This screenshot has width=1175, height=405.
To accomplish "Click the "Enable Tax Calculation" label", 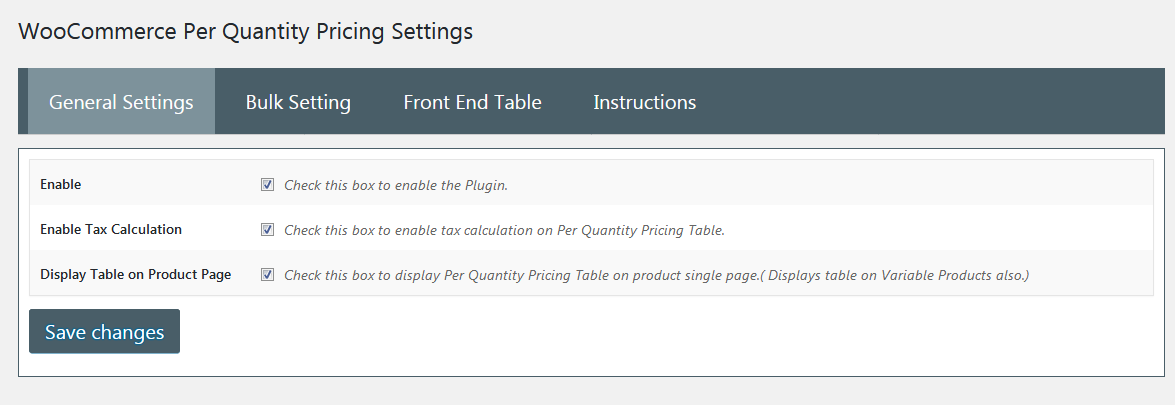I will pyautogui.click(x=111, y=230).
